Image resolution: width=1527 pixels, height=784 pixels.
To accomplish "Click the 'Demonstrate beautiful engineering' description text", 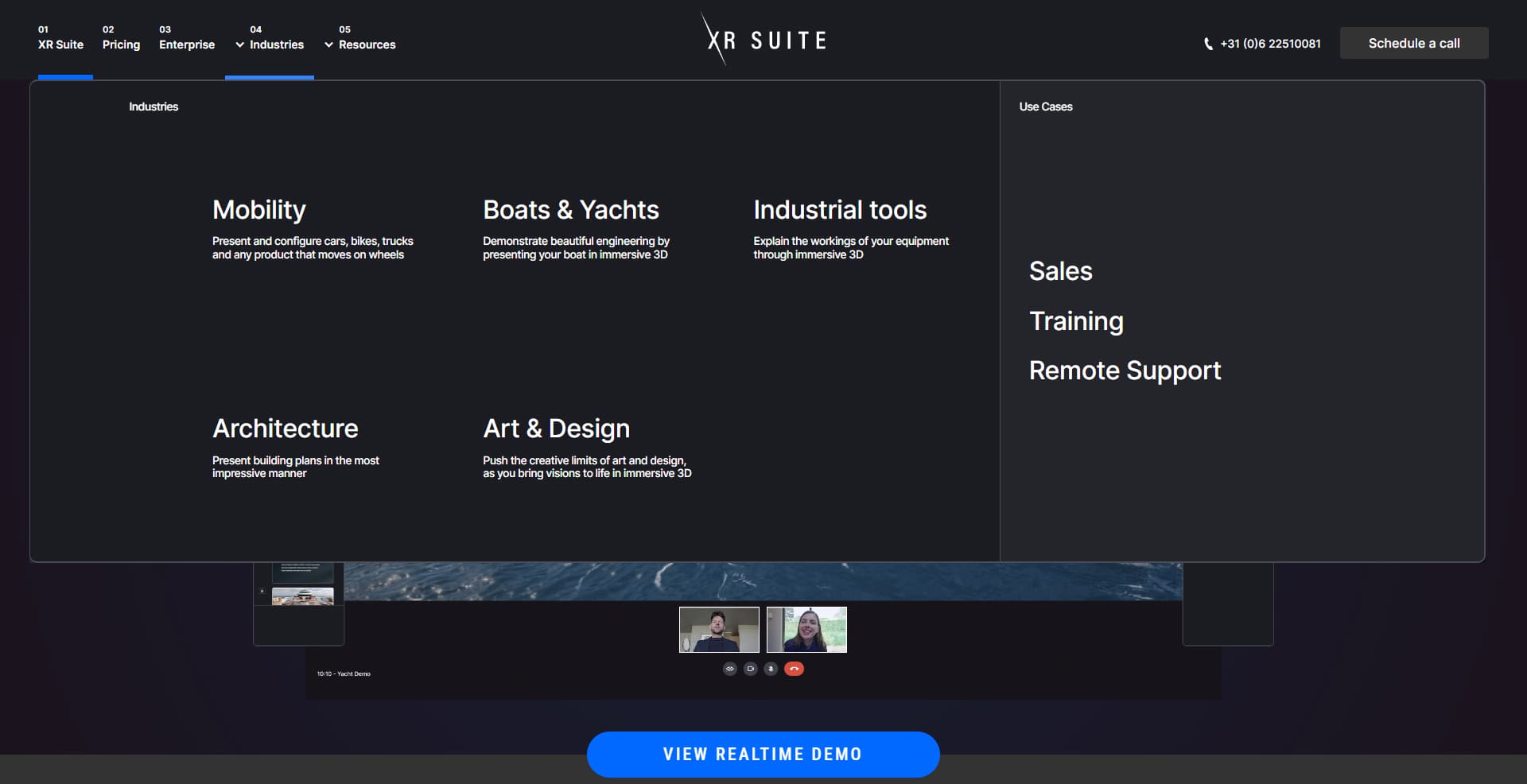I will [x=576, y=247].
